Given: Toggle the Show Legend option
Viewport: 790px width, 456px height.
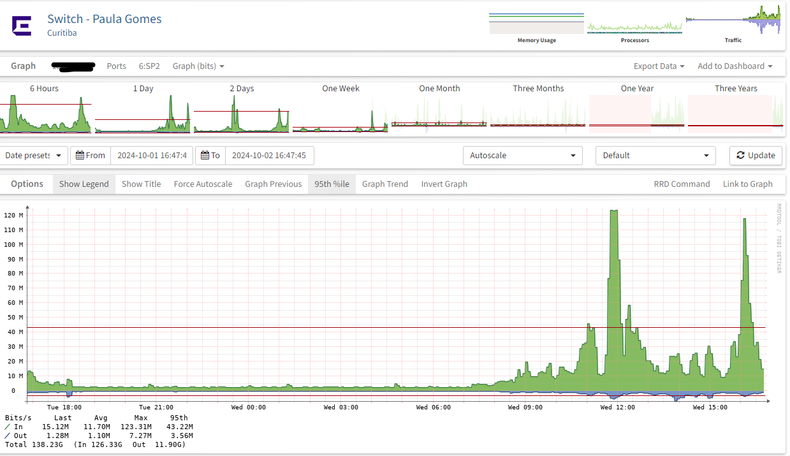Looking at the screenshot, I should coord(83,184).
